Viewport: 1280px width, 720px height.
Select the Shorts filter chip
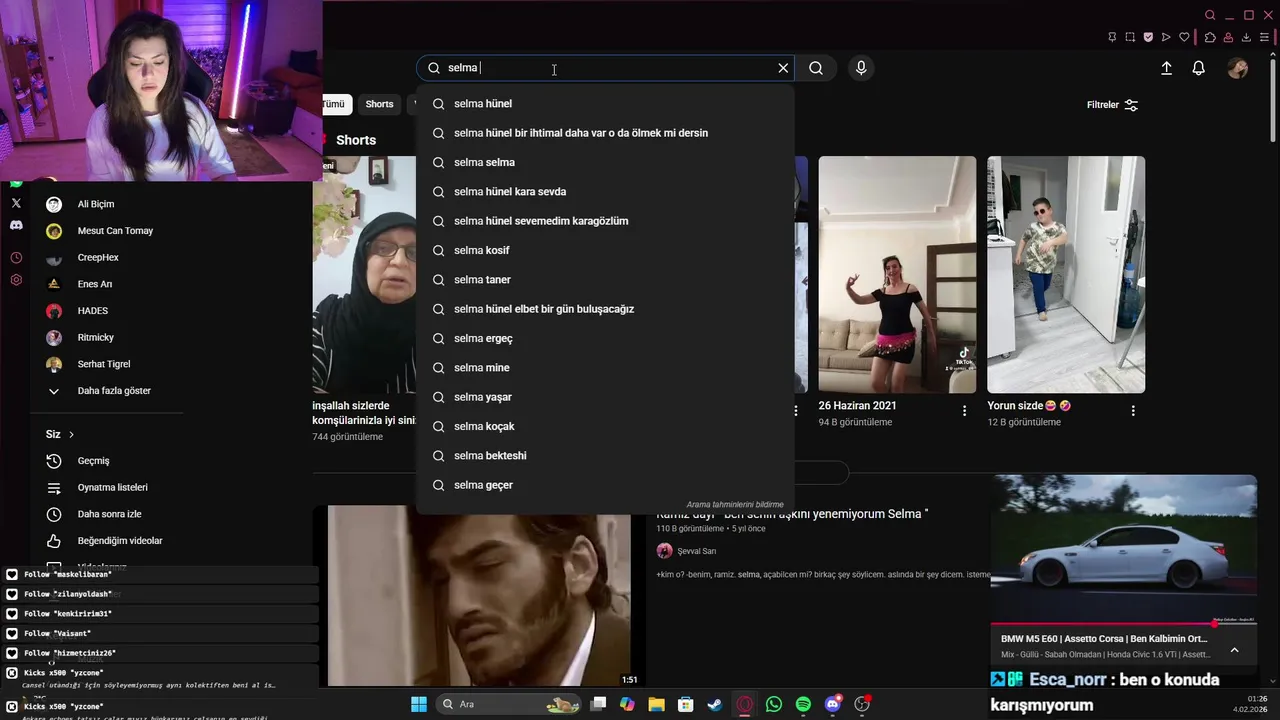[x=379, y=104]
